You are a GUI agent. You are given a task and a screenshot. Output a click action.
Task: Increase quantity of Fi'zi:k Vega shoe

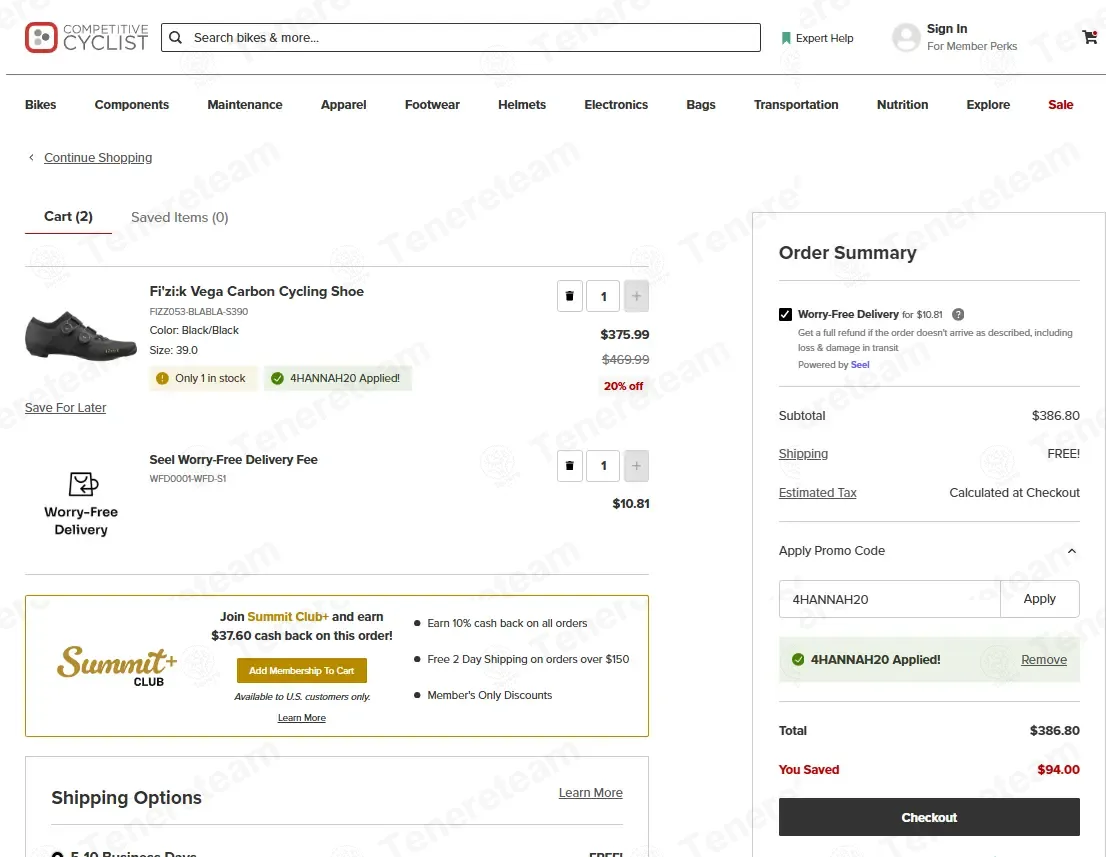point(636,297)
